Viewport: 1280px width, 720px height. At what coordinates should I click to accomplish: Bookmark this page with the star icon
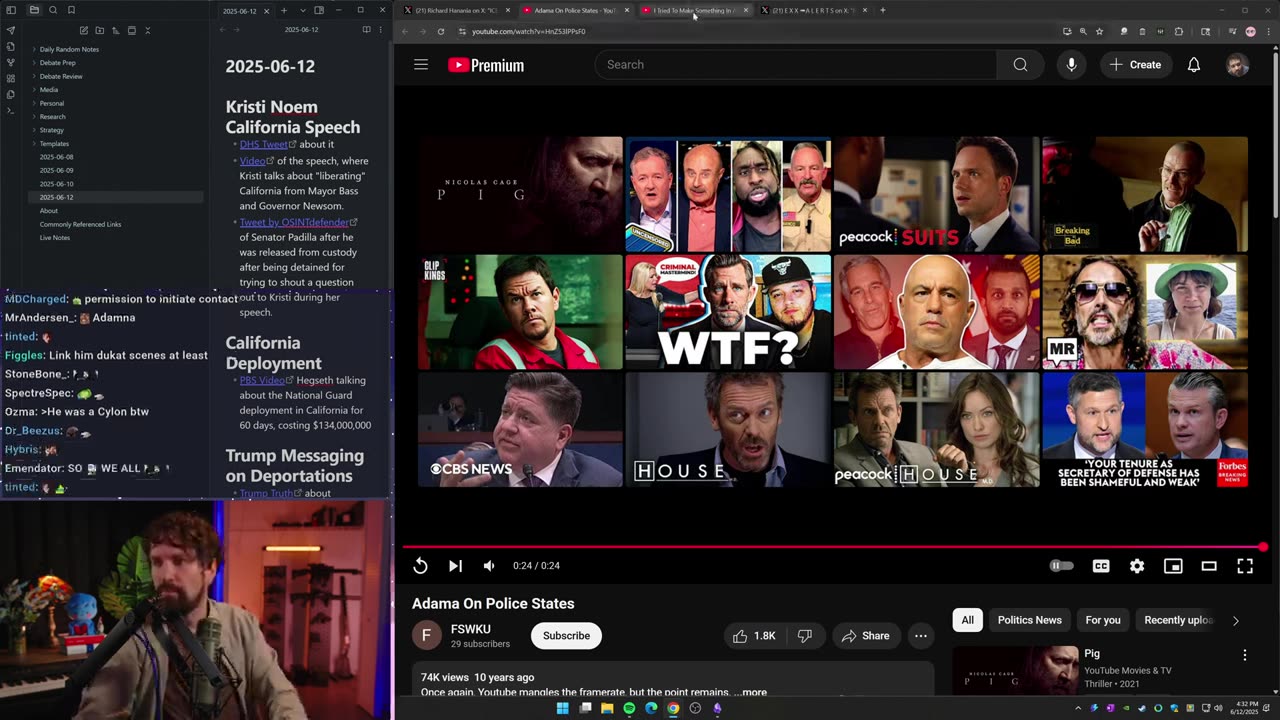click(x=1100, y=31)
